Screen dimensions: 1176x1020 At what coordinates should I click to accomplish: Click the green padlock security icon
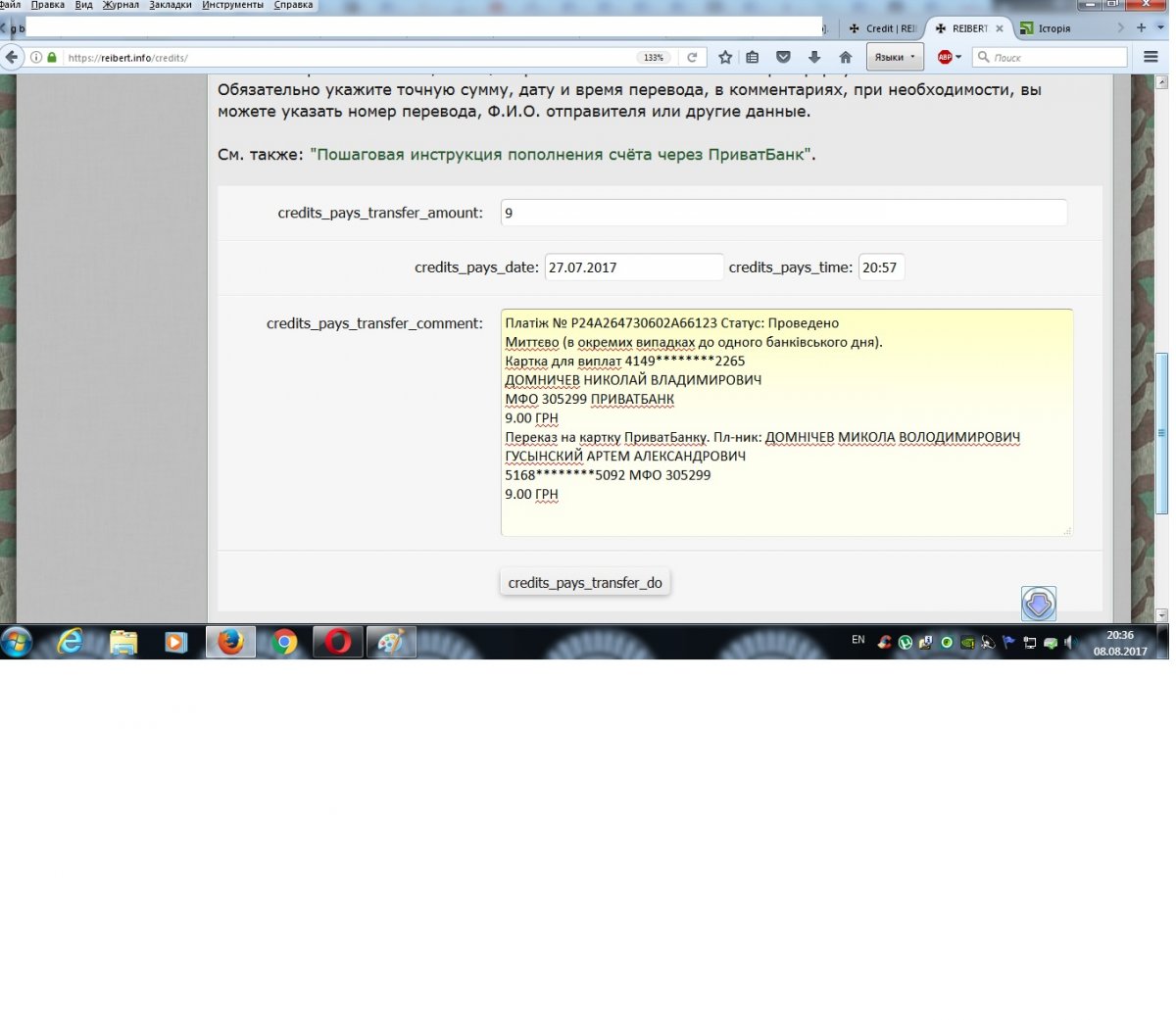51,58
